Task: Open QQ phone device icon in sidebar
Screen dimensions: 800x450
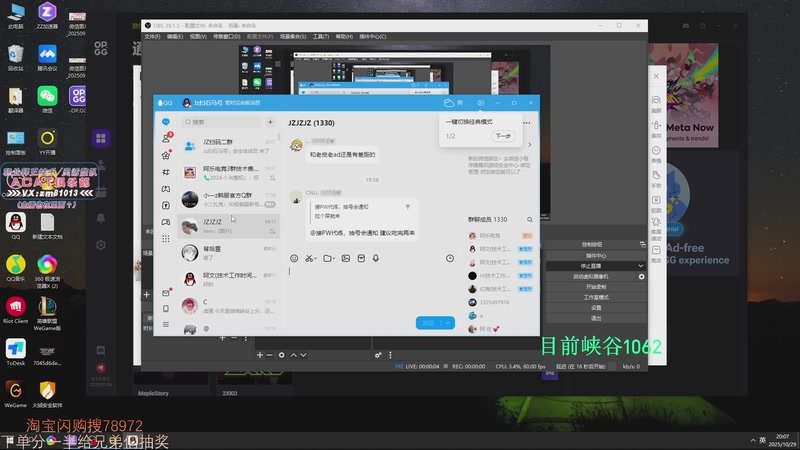Action: [166, 309]
